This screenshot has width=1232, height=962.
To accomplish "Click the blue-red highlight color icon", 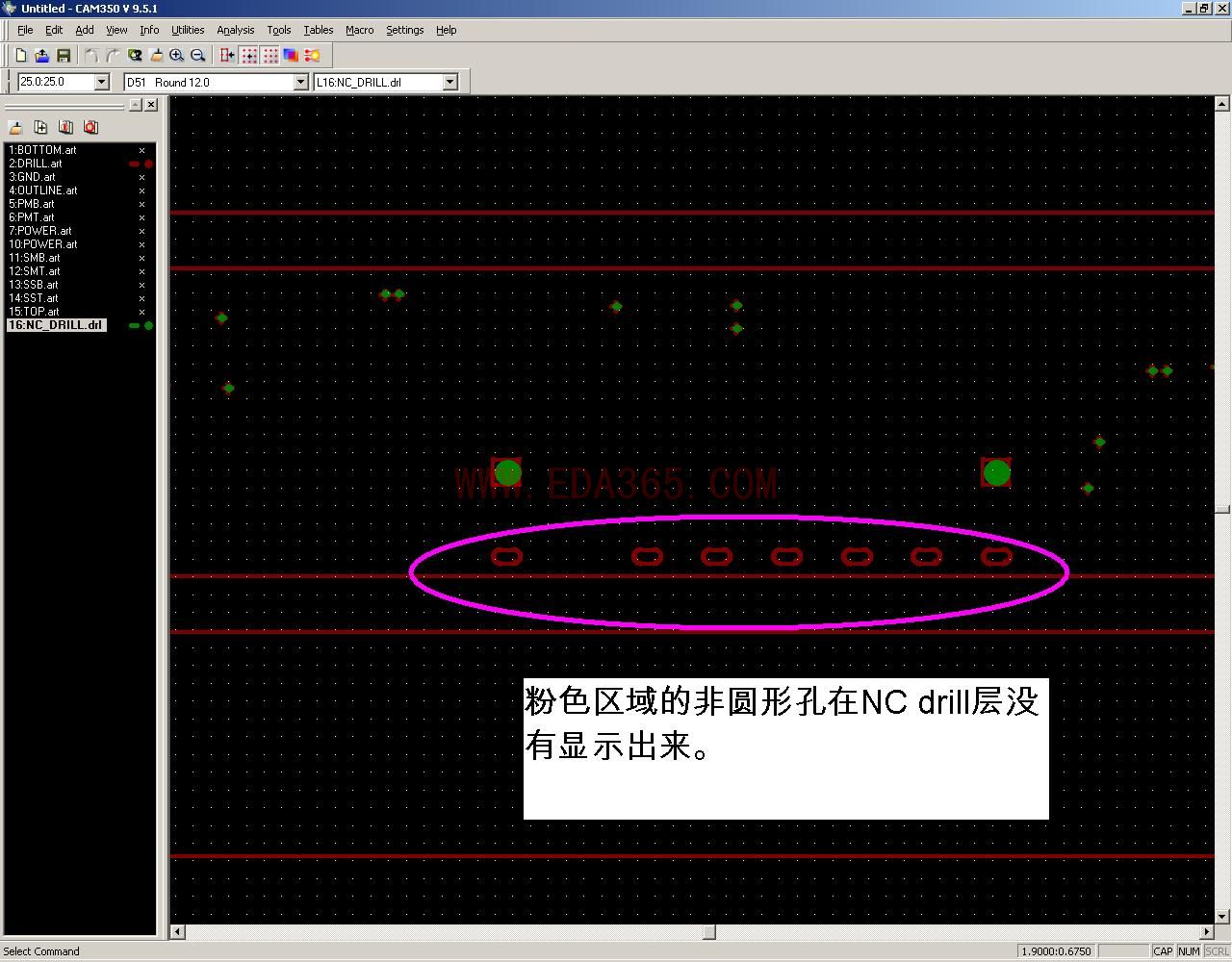I will pyautogui.click(x=291, y=56).
